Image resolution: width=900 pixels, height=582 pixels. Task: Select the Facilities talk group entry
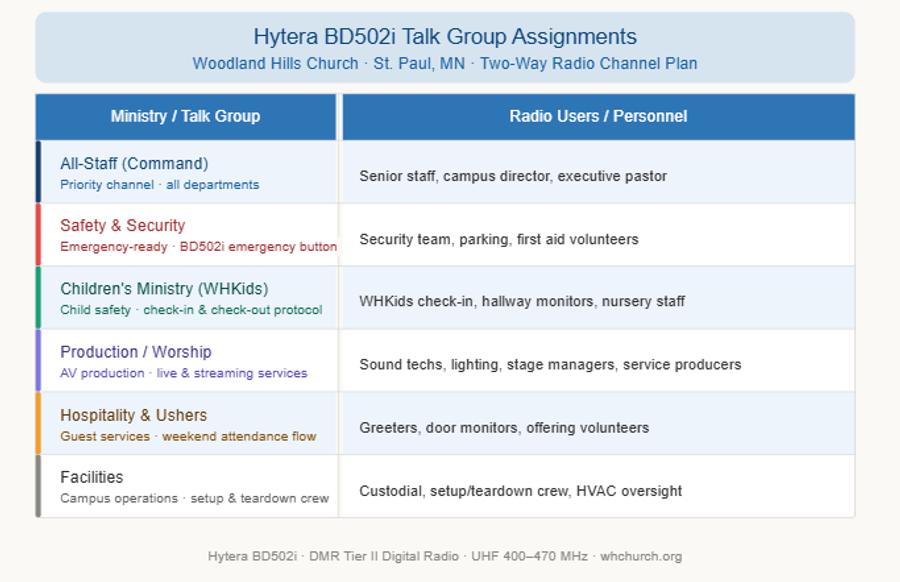89,478
